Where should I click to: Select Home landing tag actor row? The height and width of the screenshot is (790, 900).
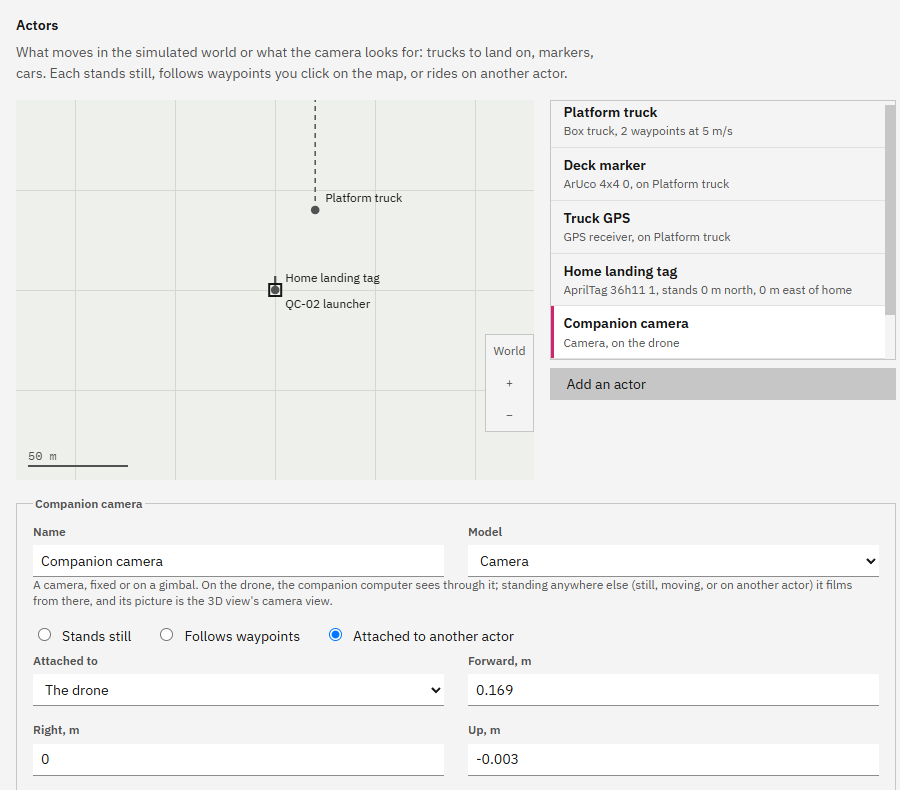pyautogui.click(x=717, y=280)
